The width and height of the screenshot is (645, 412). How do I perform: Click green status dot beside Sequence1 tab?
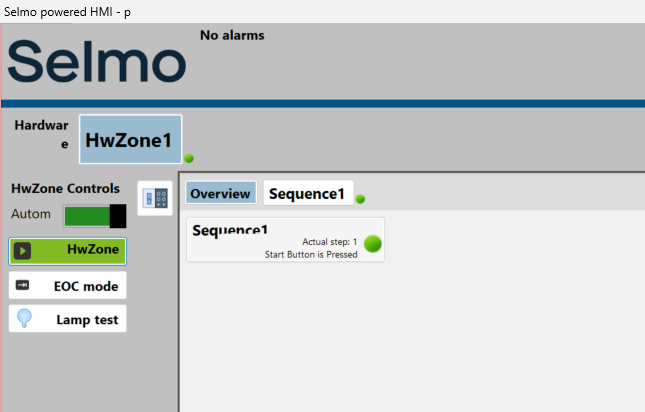(x=360, y=199)
